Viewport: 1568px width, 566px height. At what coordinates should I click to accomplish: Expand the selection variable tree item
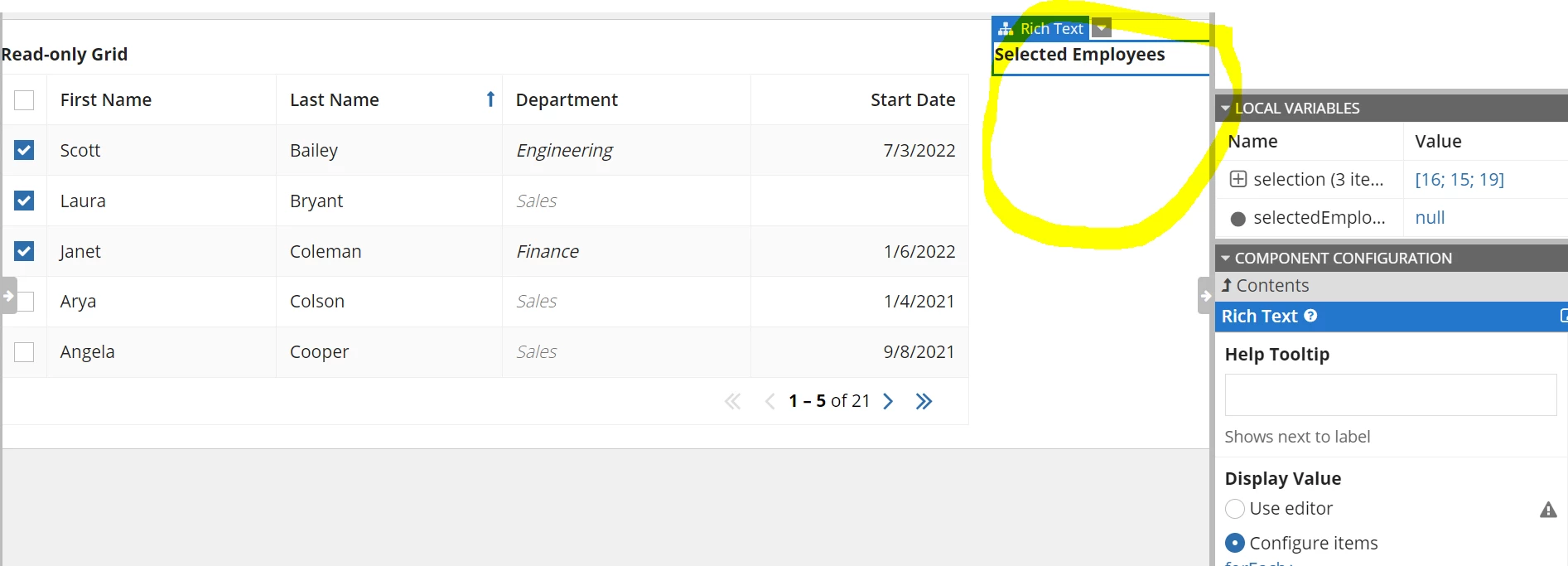[1238, 179]
